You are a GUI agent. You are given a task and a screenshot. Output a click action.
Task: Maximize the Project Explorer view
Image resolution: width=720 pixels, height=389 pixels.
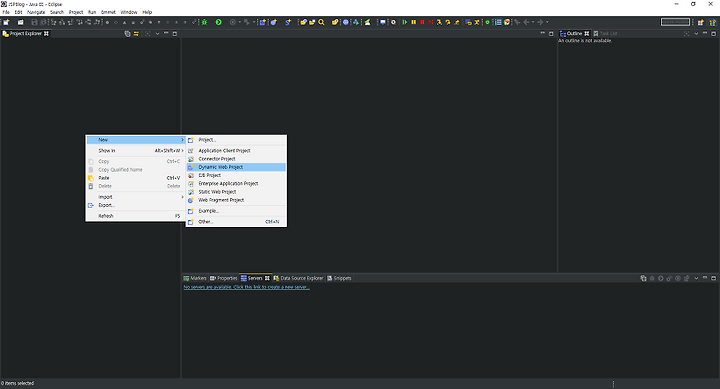click(174, 34)
